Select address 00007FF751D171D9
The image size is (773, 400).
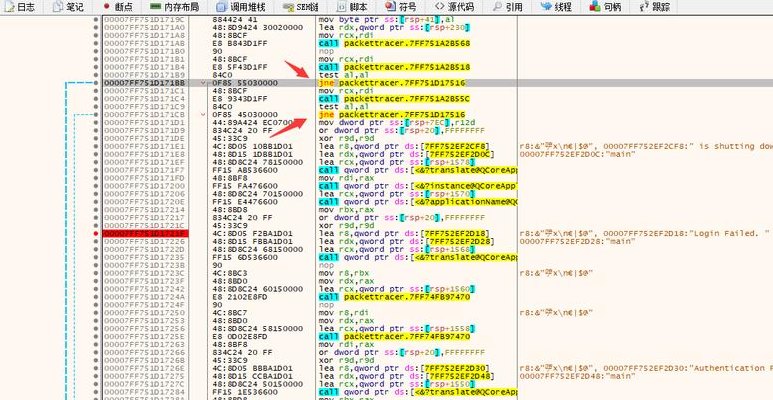145,130
